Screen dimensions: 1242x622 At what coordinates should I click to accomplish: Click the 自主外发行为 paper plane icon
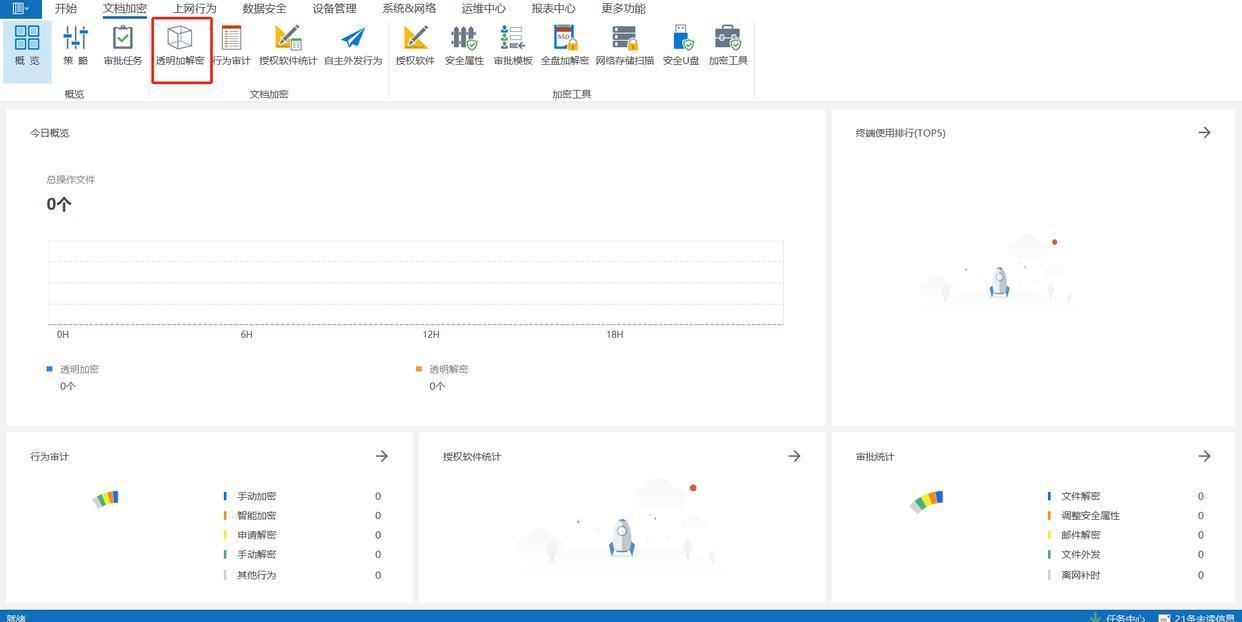click(353, 45)
